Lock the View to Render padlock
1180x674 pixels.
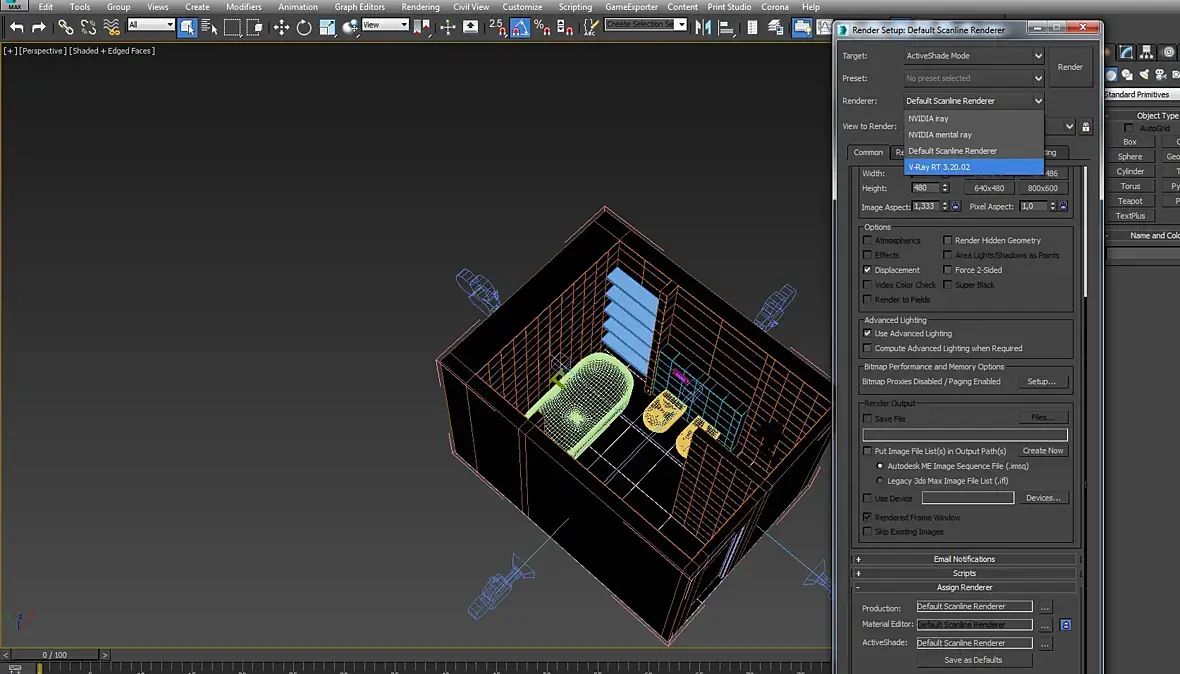point(1086,127)
